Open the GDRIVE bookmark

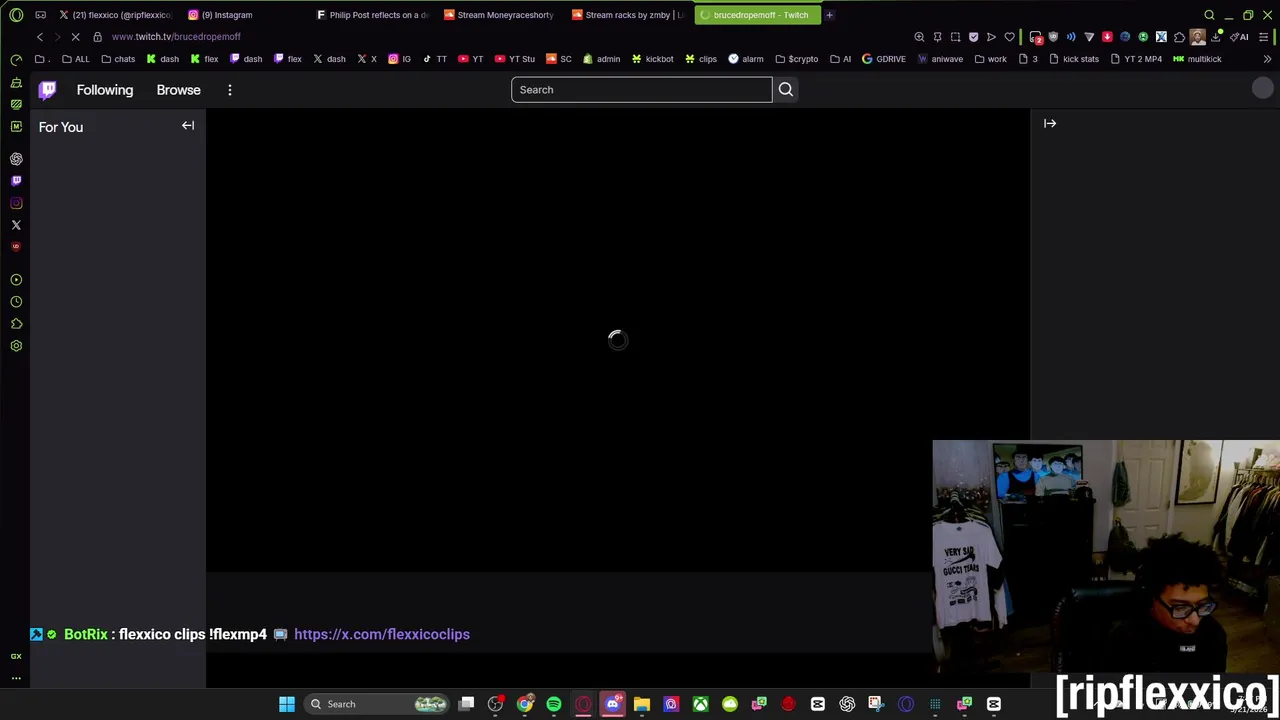(x=883, y=59)
